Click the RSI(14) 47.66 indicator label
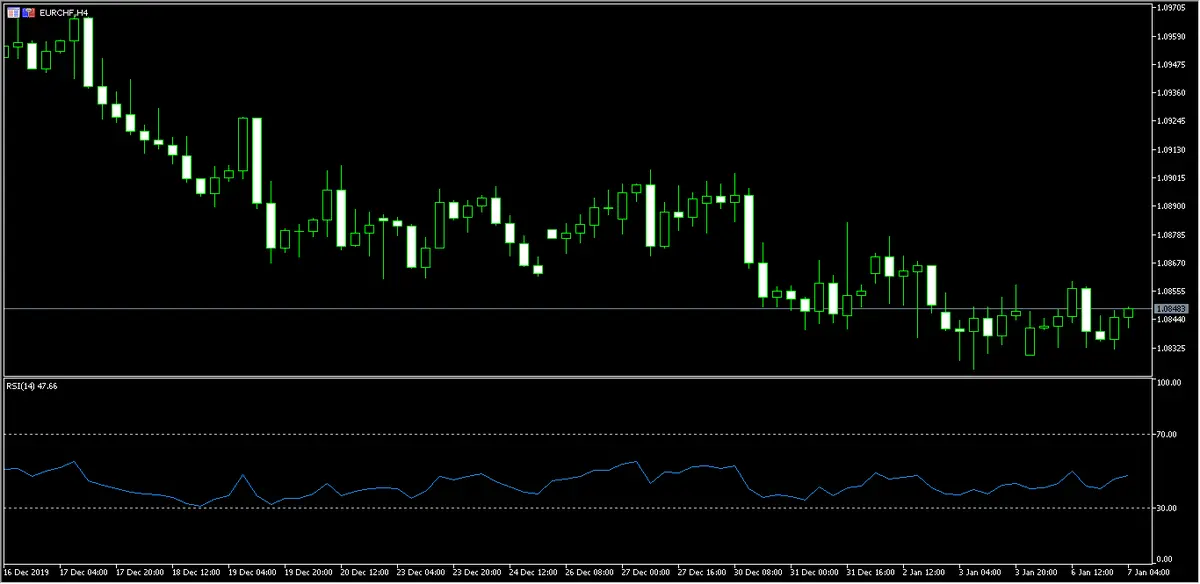This screenshot has height=584, width=1200. (x=32, y=386)
